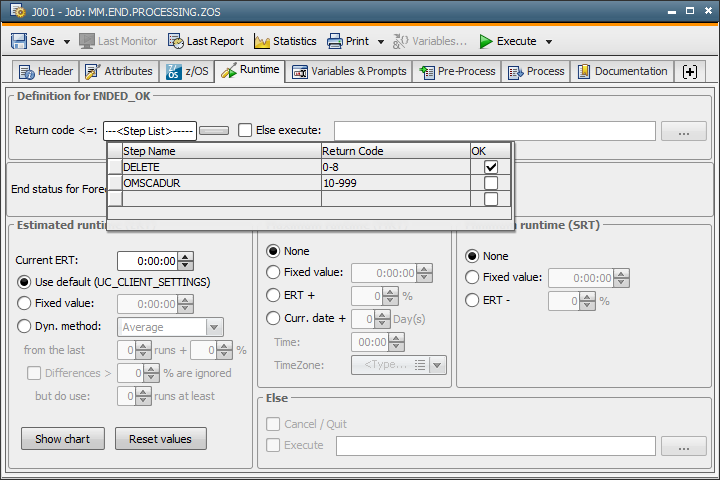Expand the Save dropdown arrow

coord(67,42)
